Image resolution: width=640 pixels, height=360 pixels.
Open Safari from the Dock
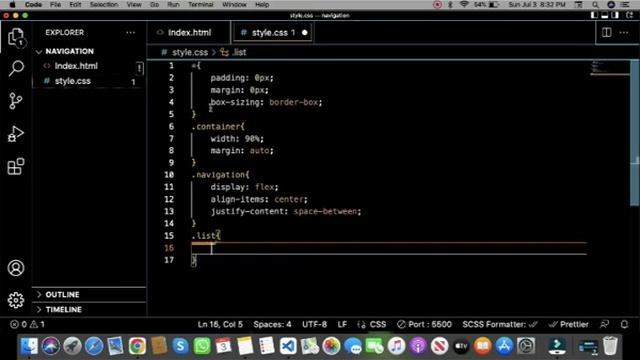click(94, 346)
